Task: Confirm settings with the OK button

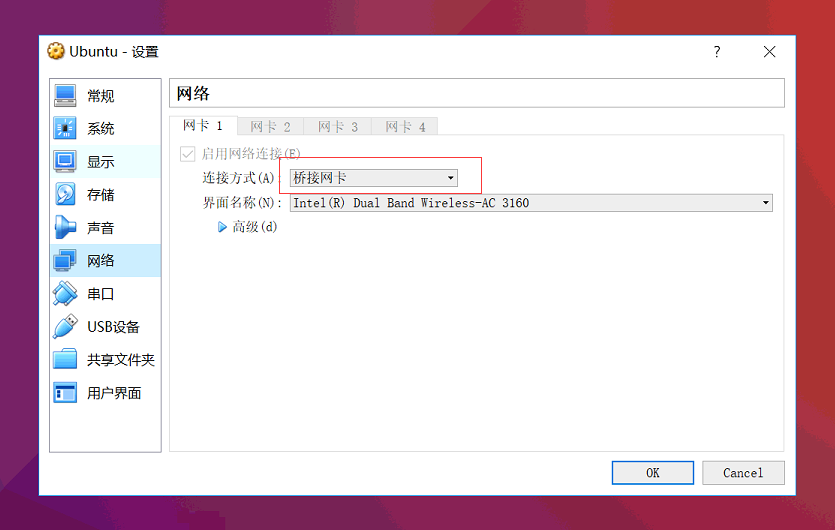Action: (x=652, y=473)
